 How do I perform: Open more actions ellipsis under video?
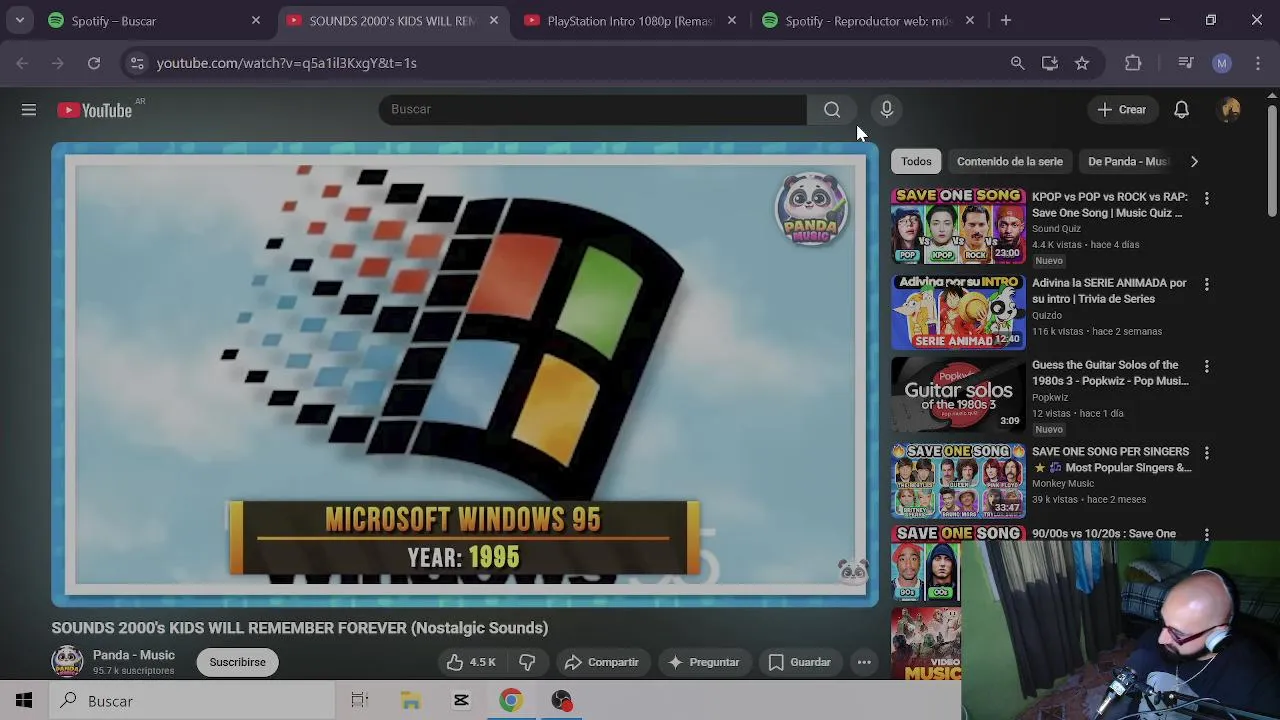click(864, 662)
